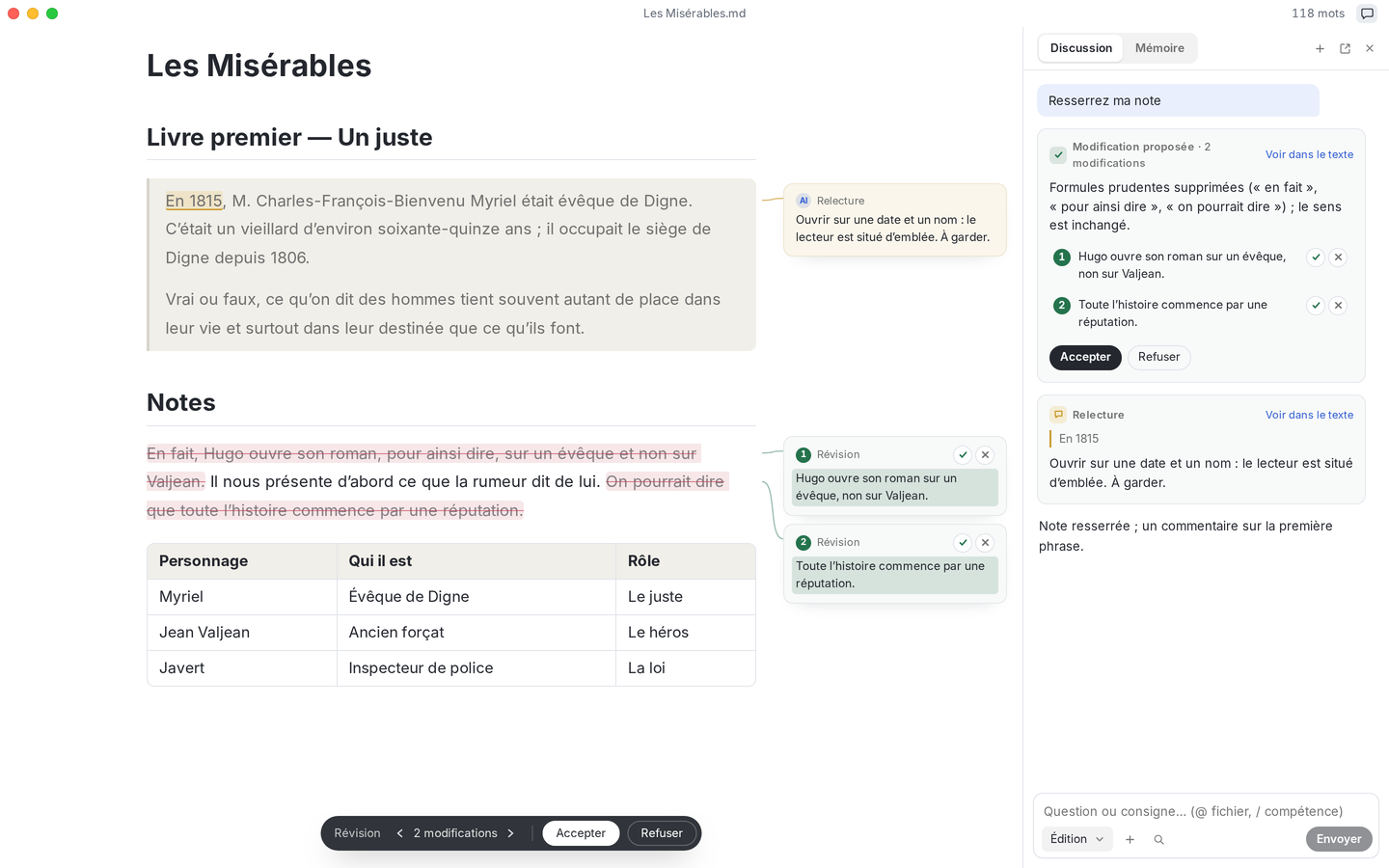Open 'Voir dans le texte' for the Relecture comment

(1309, 415)
